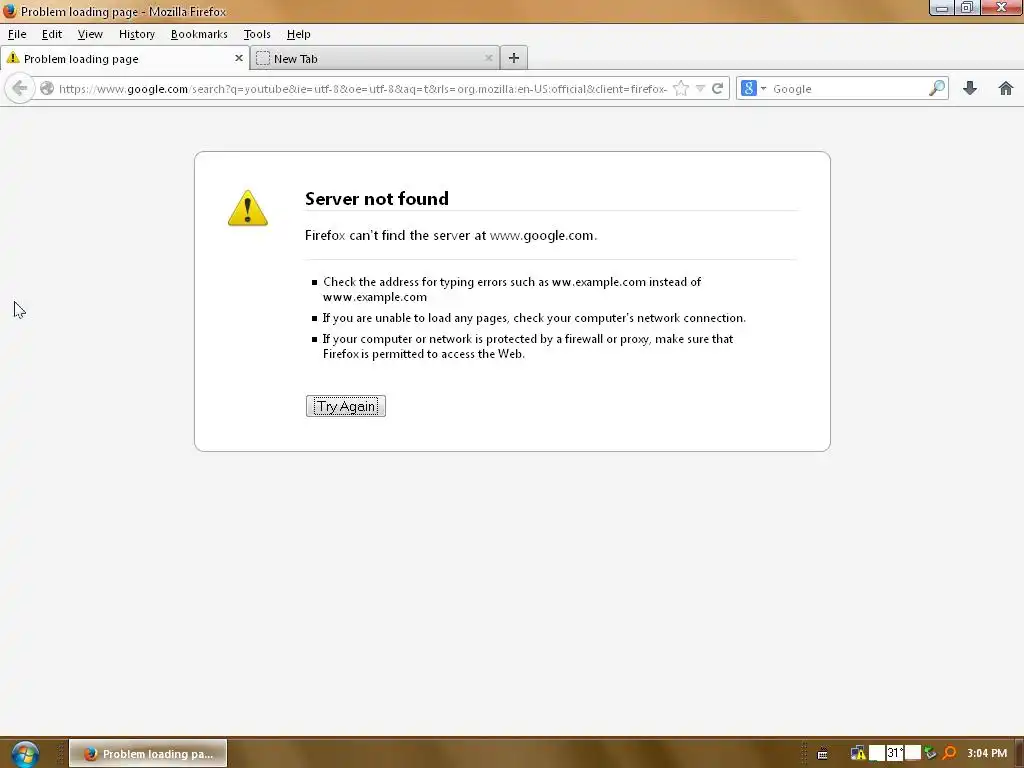Viewport: 1024px width, 768px height.
Task: Click the Firefox taskbar button
Action: pos(148,754)
